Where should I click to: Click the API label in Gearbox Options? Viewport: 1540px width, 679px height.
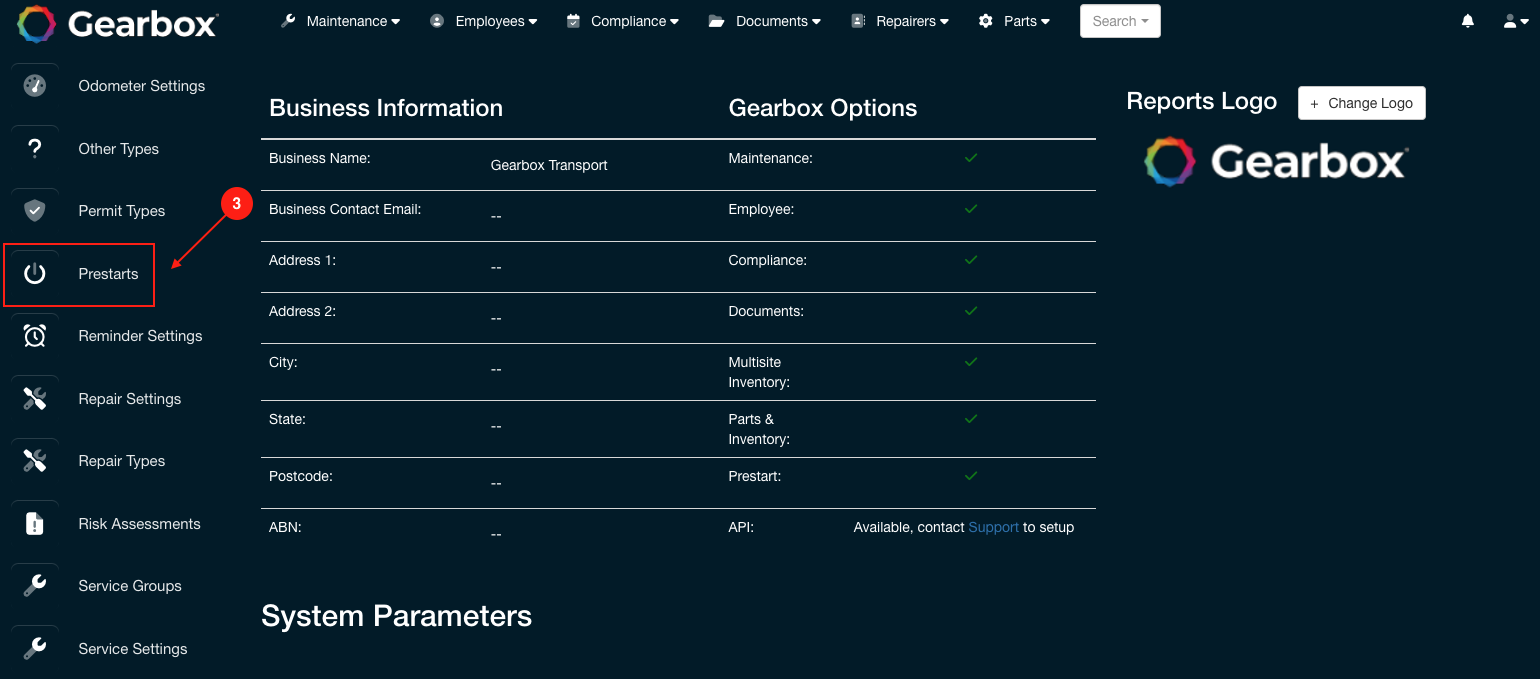point(742,527)
